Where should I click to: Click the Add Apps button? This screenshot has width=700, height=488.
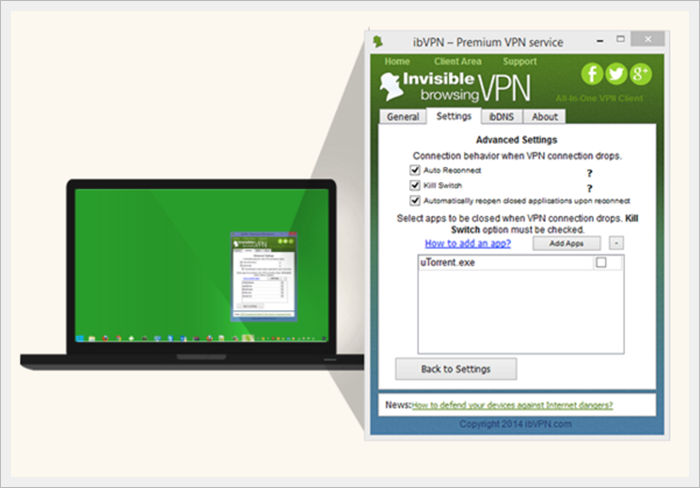[x=567, y=243]
